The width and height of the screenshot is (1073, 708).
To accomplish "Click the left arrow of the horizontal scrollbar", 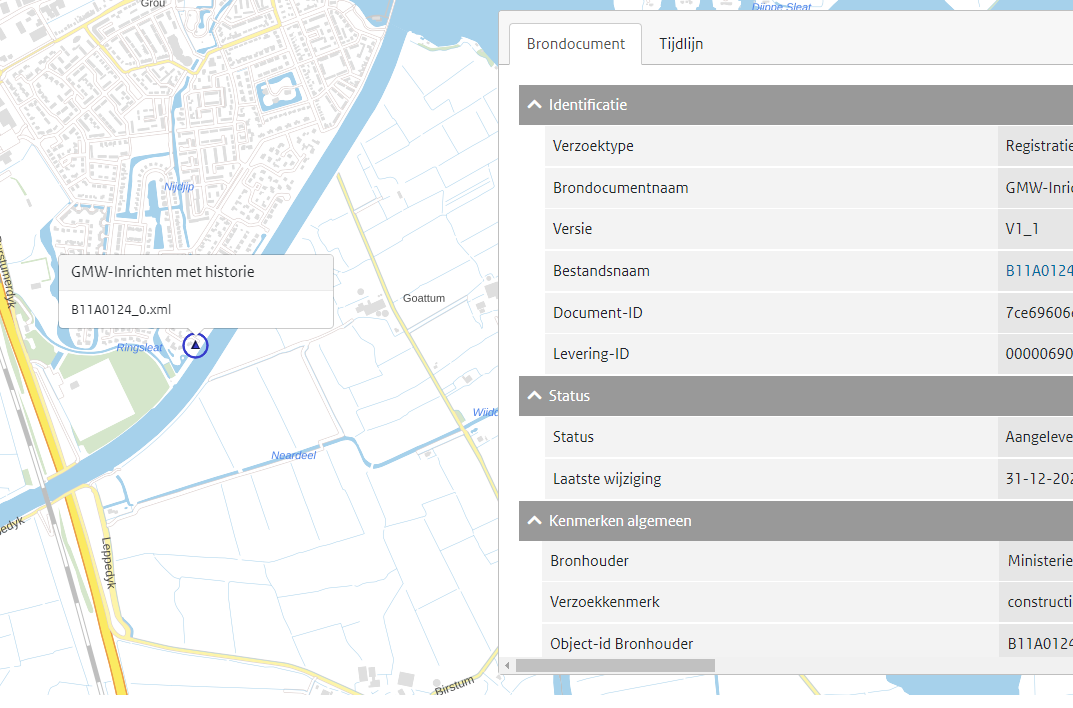I will 507,665.
